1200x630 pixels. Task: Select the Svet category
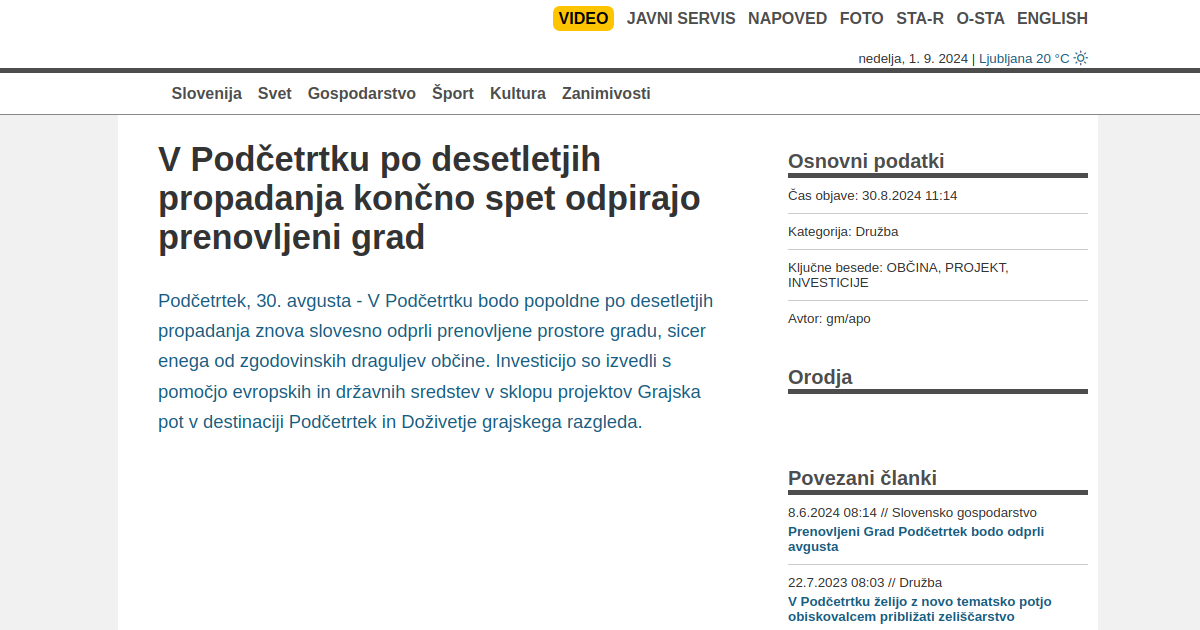[x=274, y=93]
